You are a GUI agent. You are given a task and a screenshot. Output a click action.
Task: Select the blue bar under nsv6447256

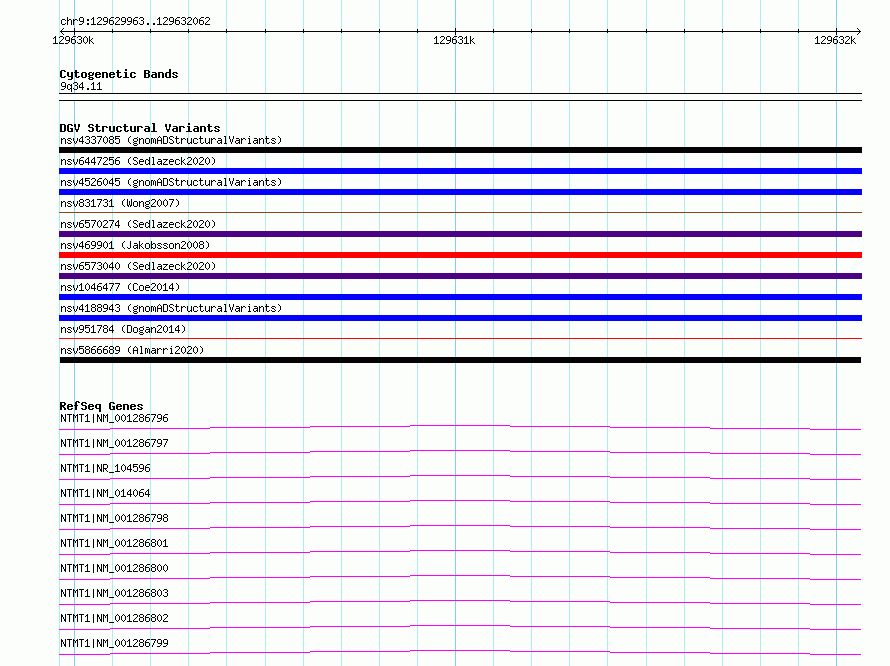coord(460,171)
